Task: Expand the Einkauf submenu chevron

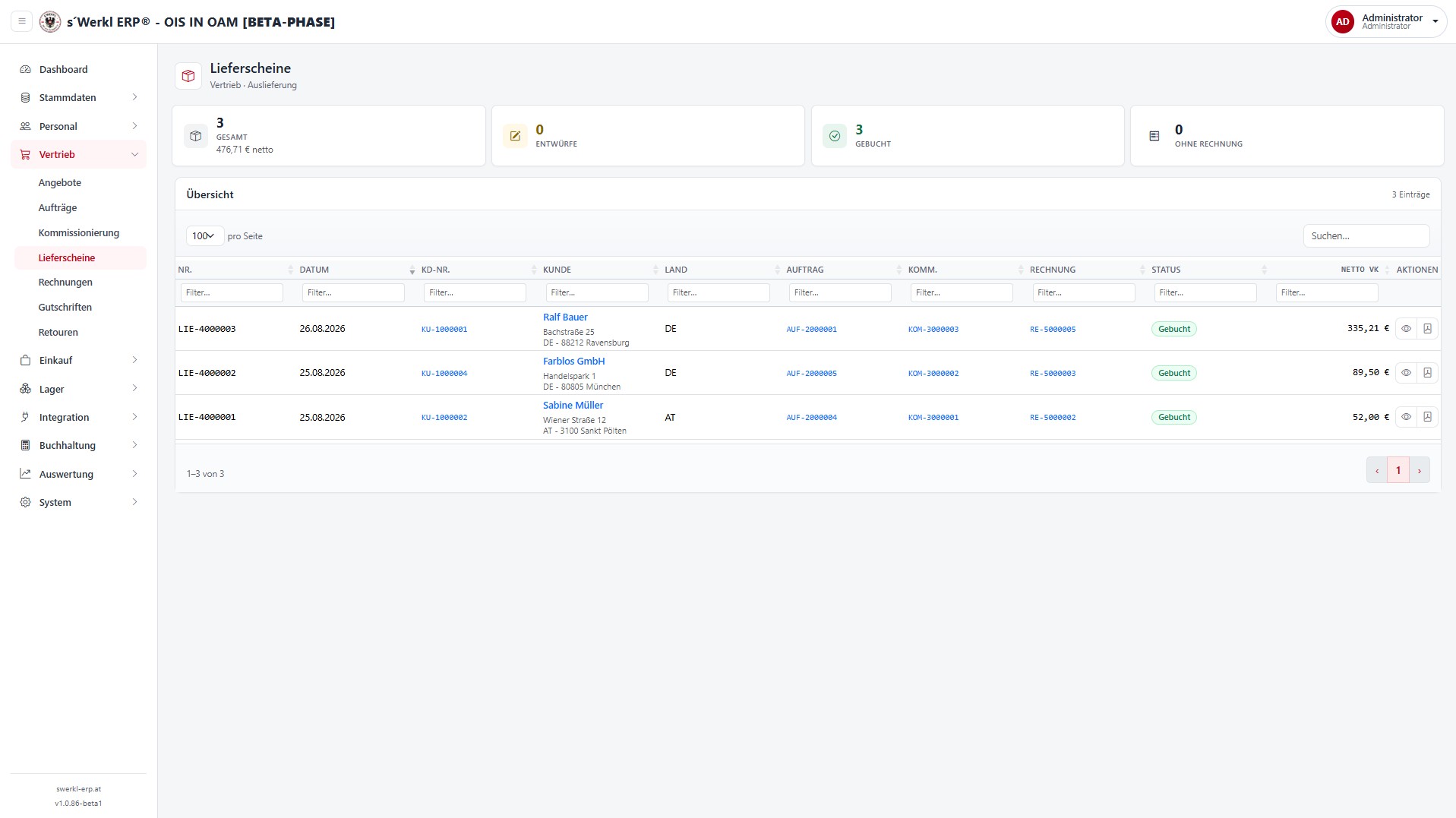Action: coord(134,360)
